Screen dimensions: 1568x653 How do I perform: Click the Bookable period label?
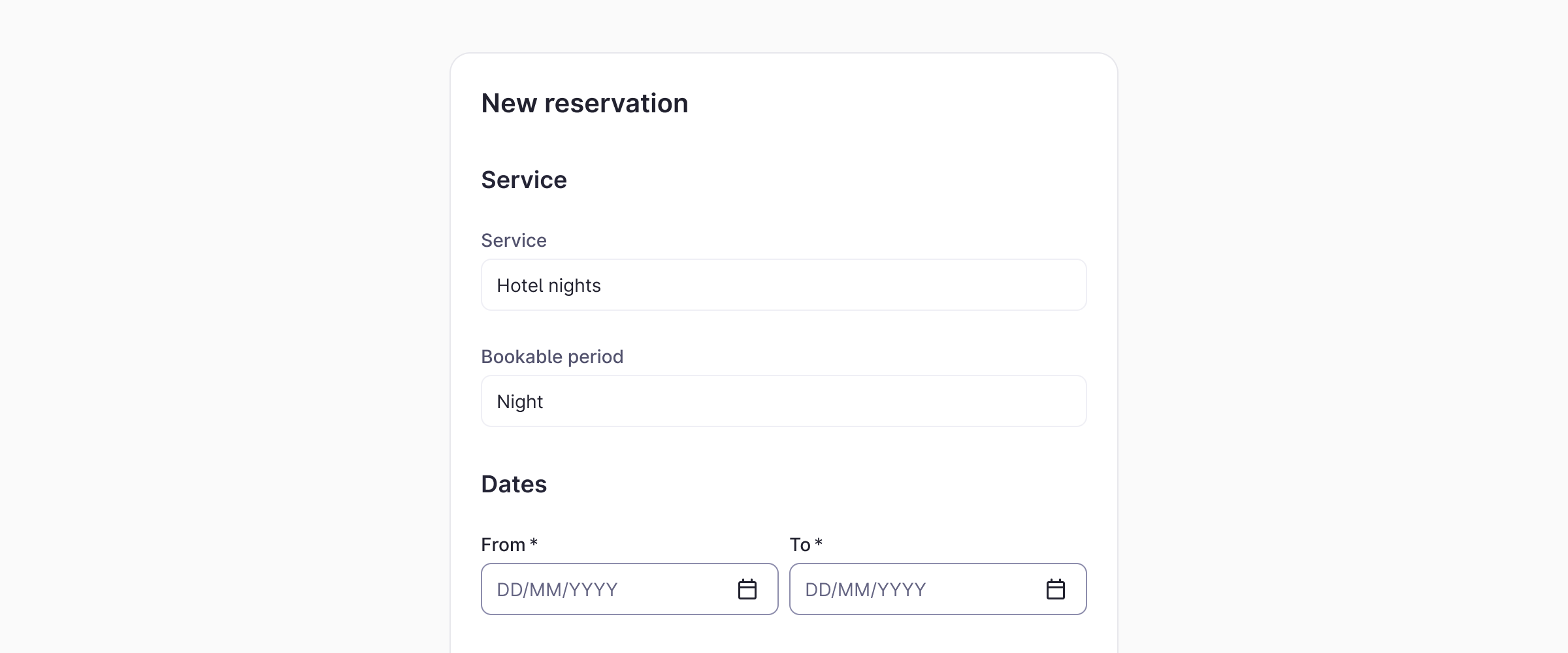(552, 357)
